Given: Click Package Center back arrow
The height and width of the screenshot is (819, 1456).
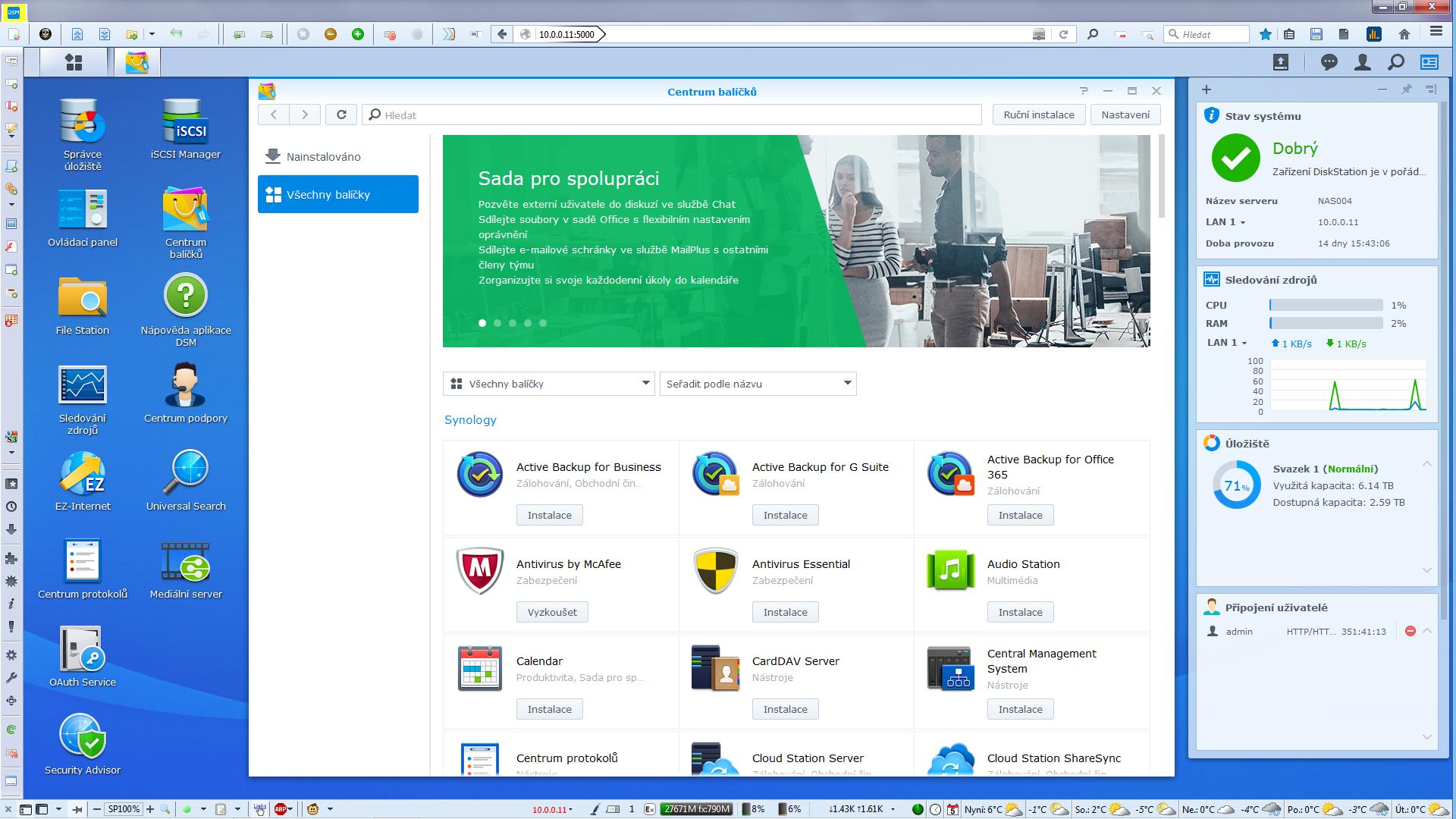Looking at the screenshot, I should (x=274, y=115).
